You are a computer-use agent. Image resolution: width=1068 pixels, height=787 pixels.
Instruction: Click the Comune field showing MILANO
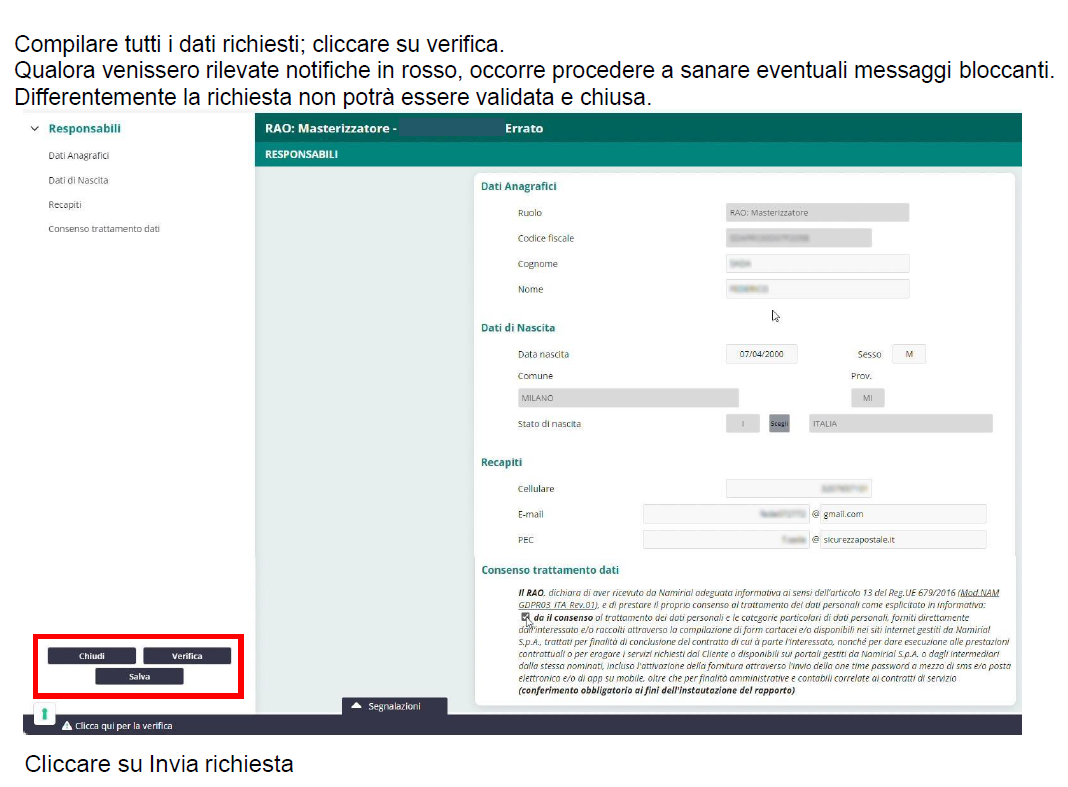[628, 398]
